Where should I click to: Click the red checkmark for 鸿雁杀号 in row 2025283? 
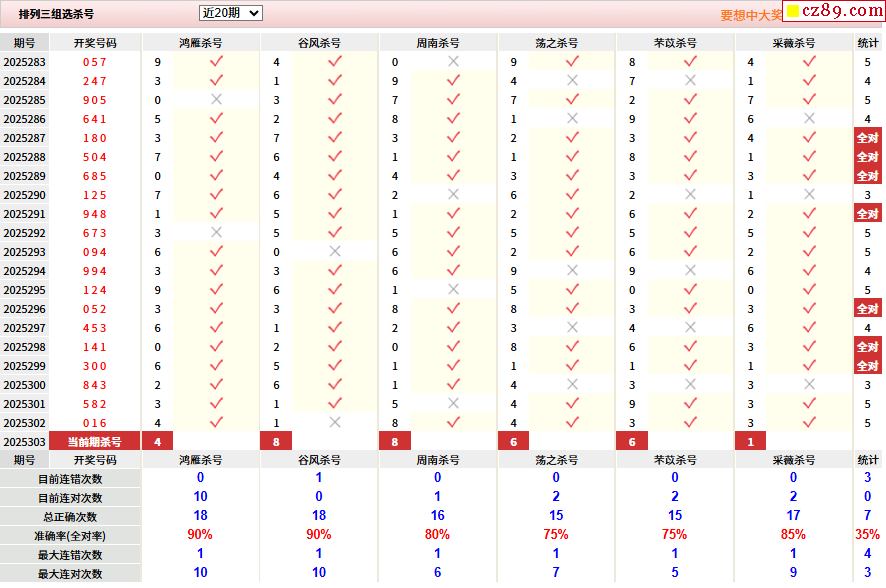click(x=216, y=61)
